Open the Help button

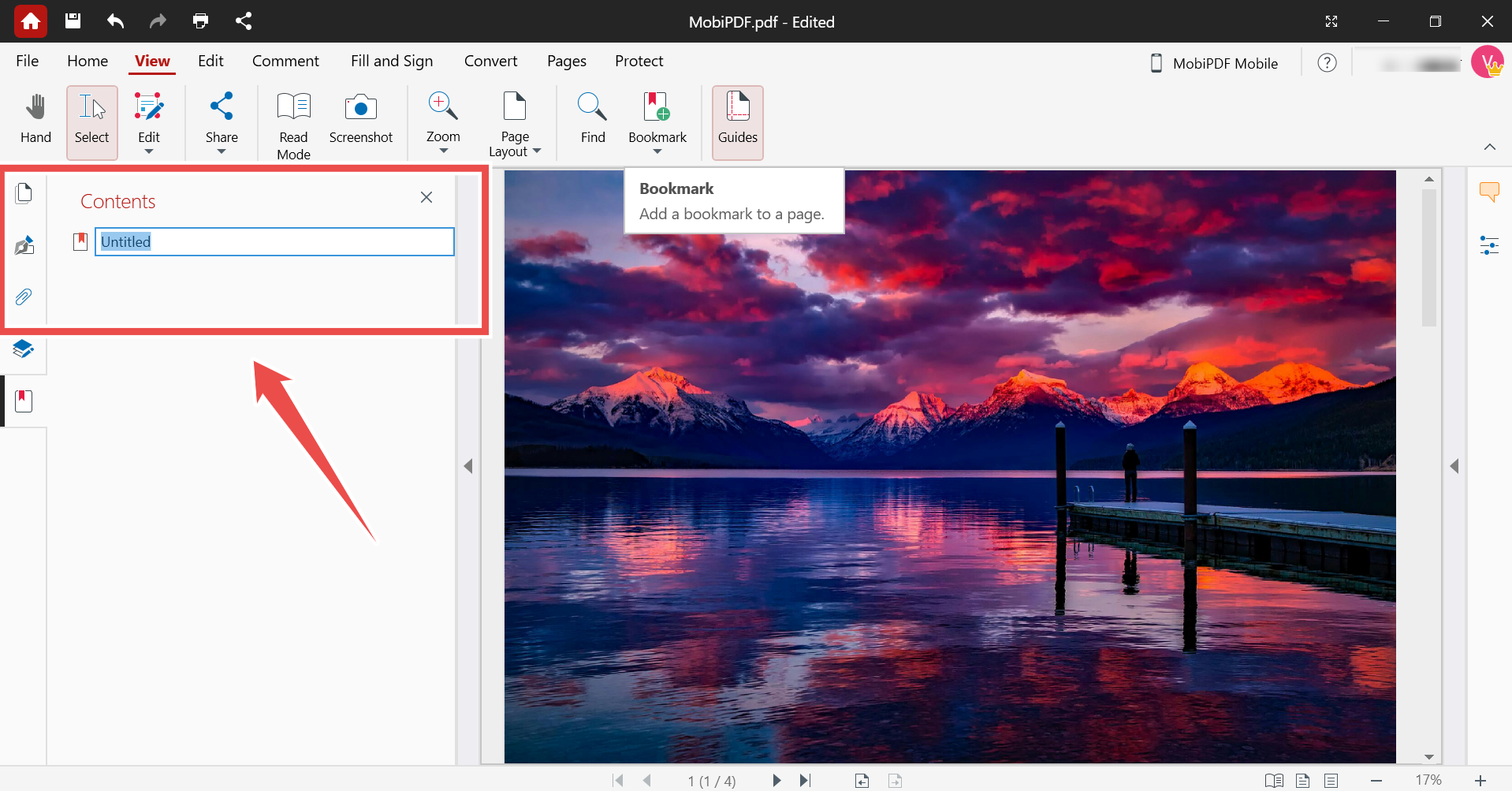pyautogui.click(x=1327, y=63)
